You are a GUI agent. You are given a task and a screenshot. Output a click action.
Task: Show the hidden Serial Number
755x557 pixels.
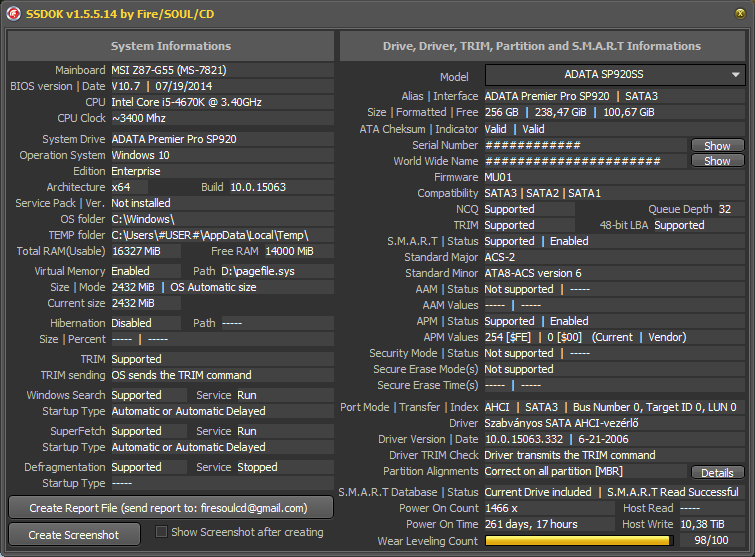(x=717, y=145)
